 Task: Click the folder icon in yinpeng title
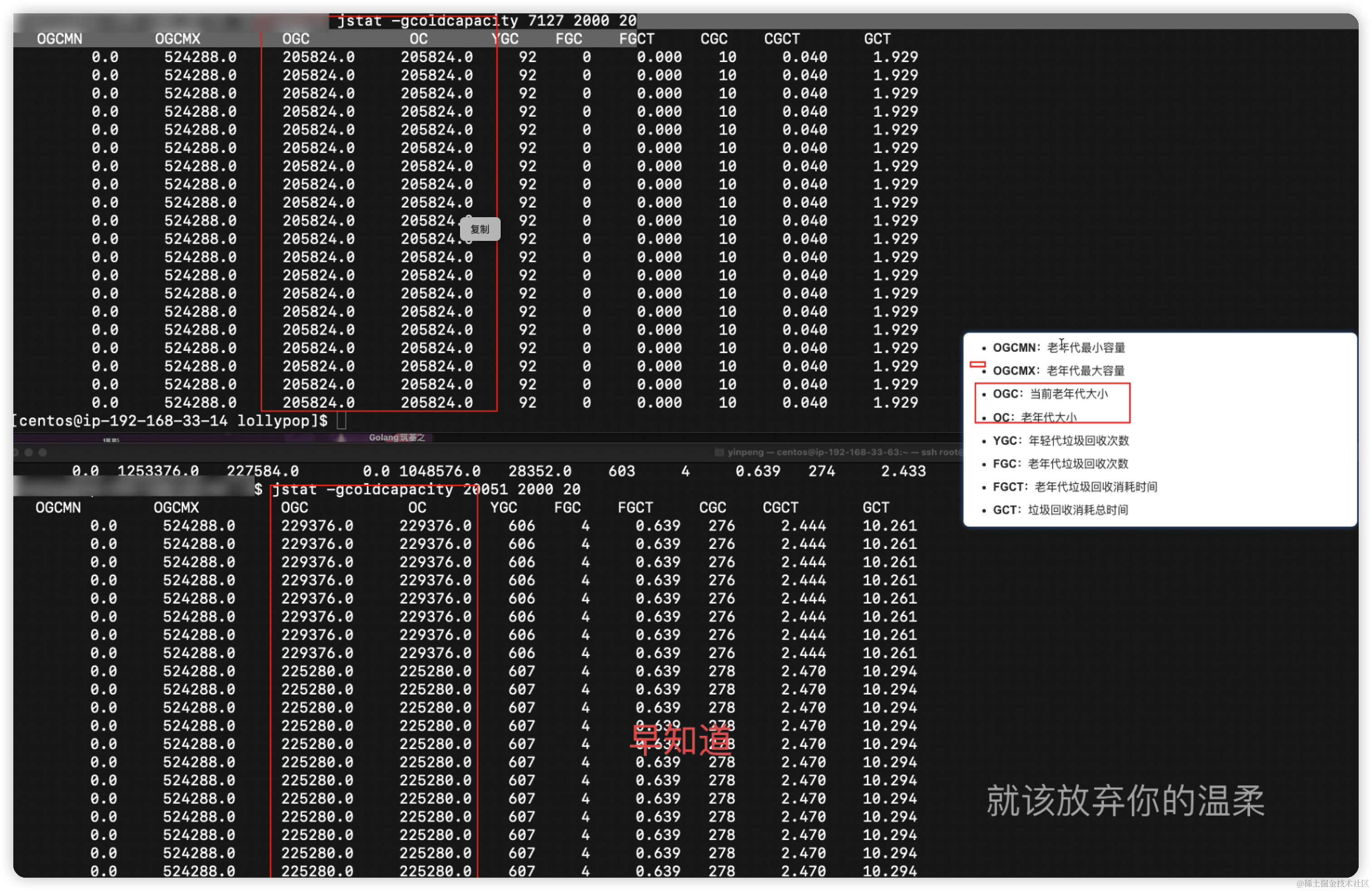pos(719,453)
